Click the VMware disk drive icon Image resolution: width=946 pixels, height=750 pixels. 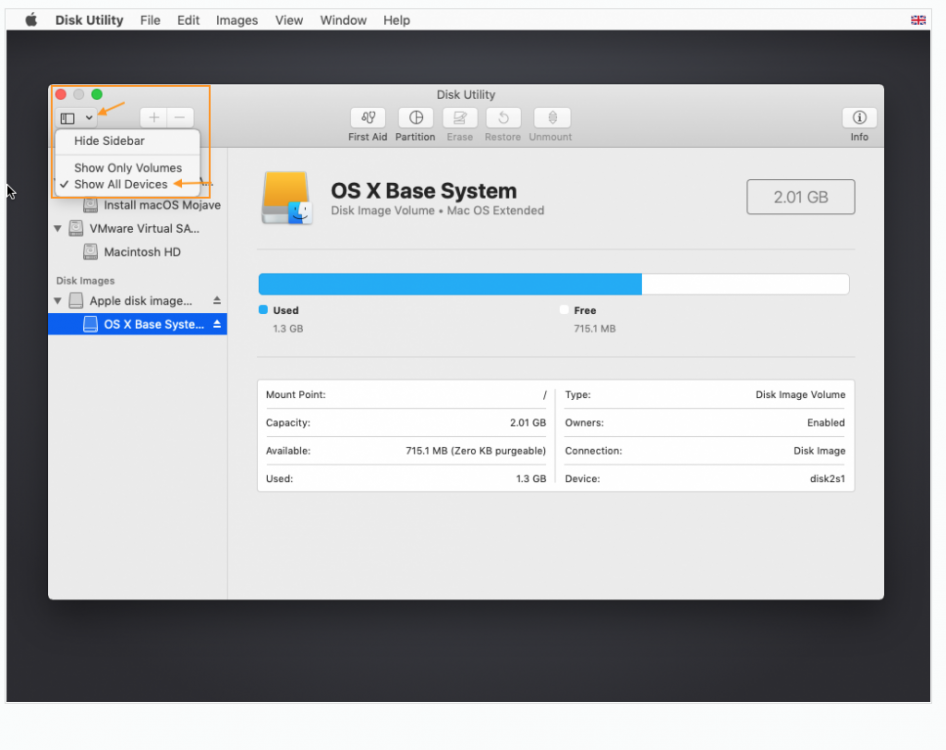[x=76, y=229]
